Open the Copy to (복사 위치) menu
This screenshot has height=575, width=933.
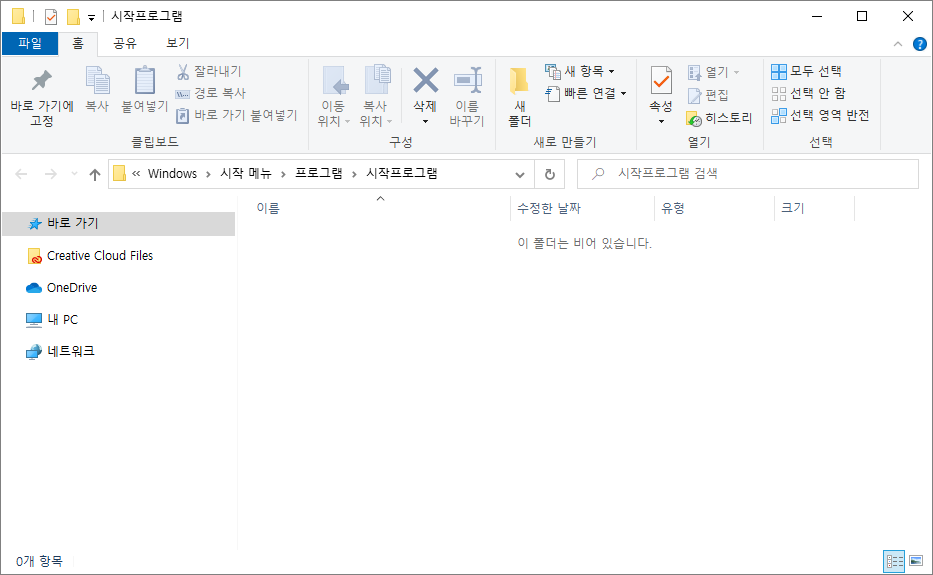coord(376,97)
